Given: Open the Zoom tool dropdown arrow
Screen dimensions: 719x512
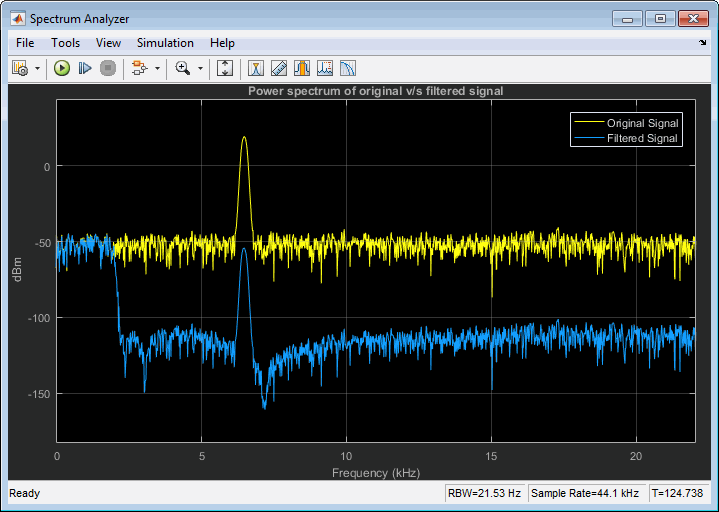Looking at the screenshot, I should click(x=201, y=69).
